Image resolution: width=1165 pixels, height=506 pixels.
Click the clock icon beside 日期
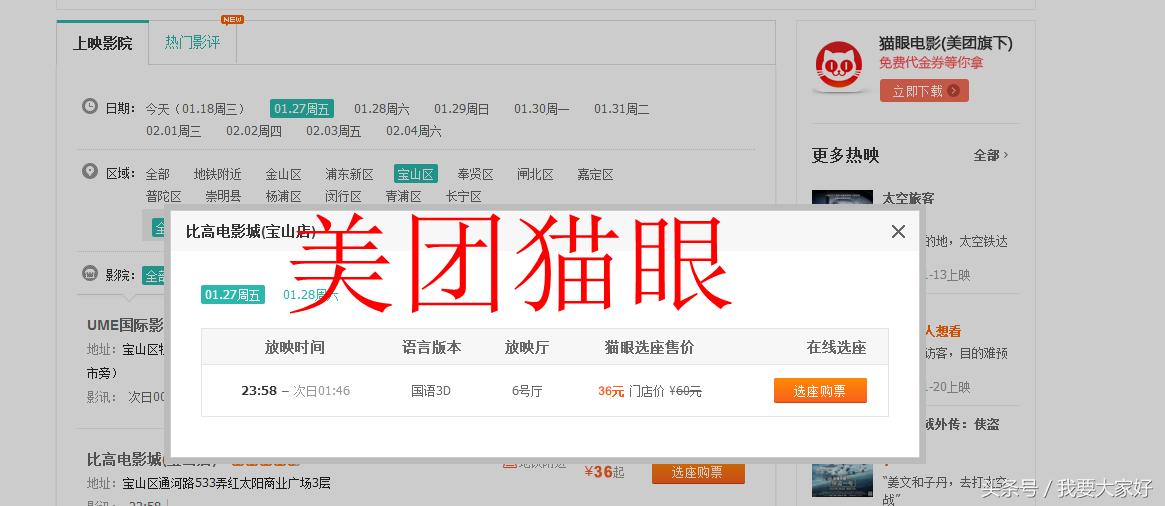coord(89,106)
